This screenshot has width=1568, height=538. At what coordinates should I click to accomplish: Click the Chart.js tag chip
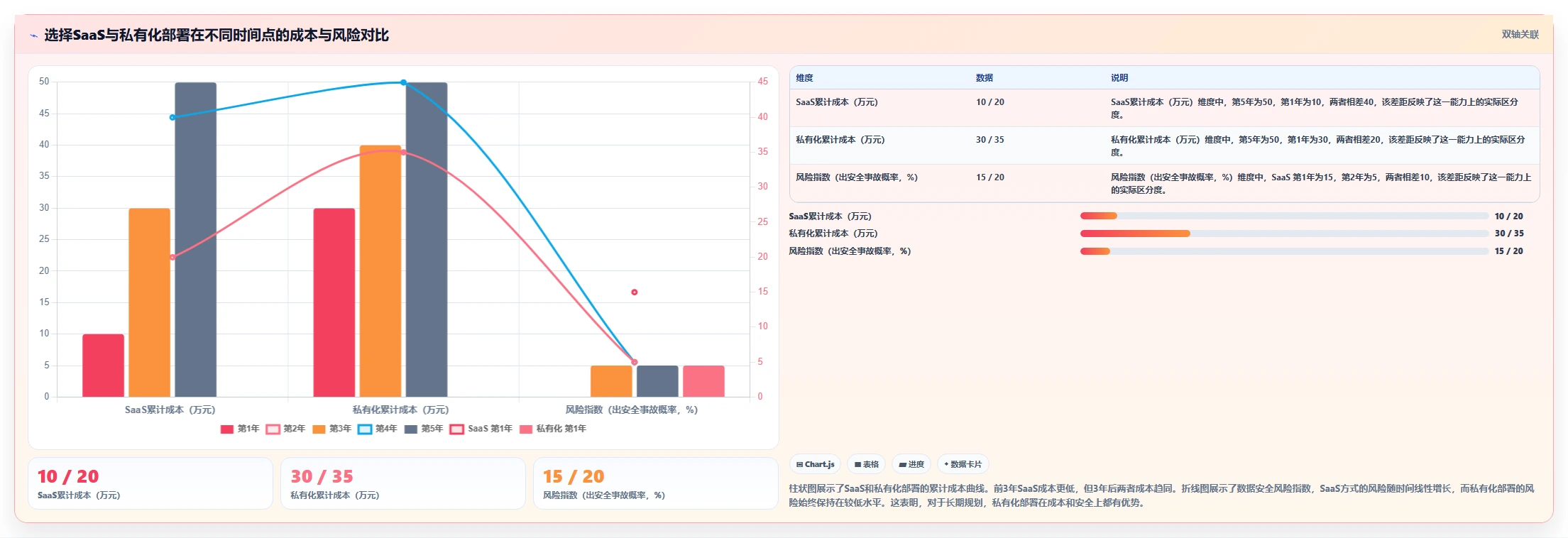pyautogui.click(x=815, y=464)
